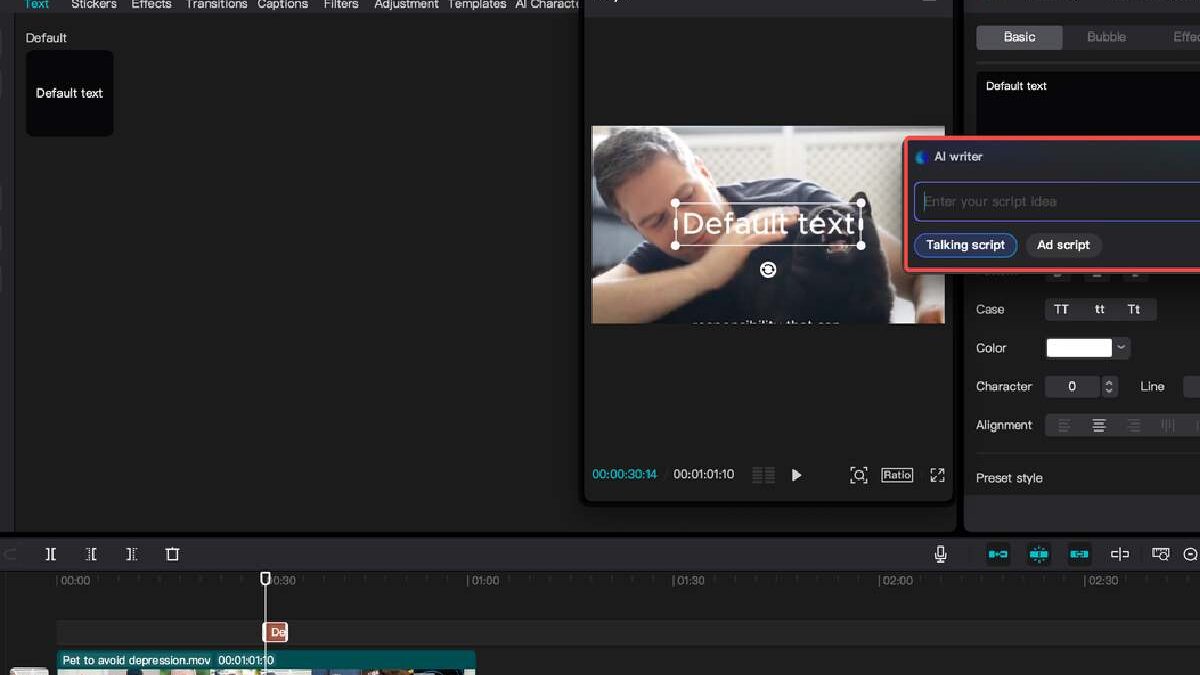The width and height of the screenshot is (1200, 675).
Task: Select center text alignment
Action: pyautogui.click(x=1098, y=425)
